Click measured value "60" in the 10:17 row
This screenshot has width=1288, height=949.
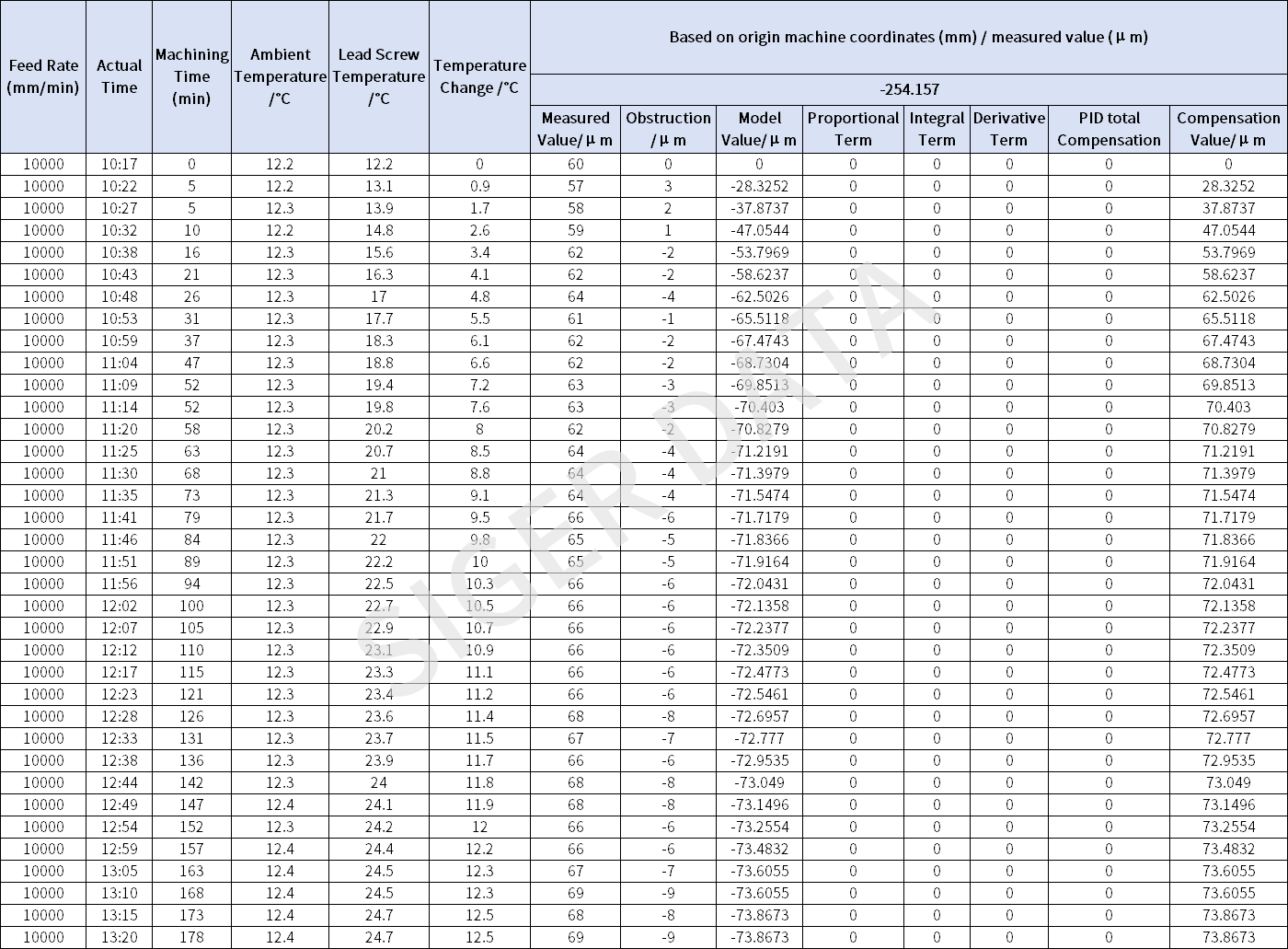[575, 164]
